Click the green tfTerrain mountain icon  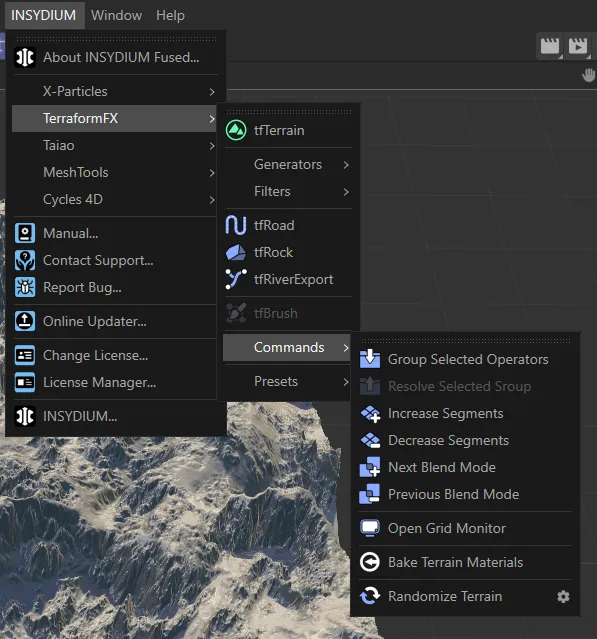tap(236, 130)
